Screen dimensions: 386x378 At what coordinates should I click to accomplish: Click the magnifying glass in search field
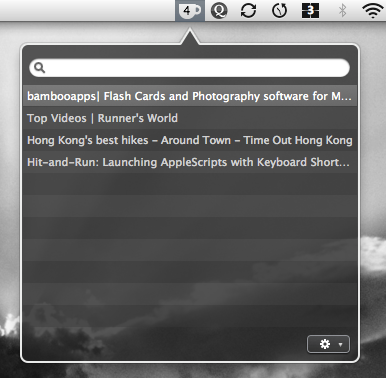[39, 68]
